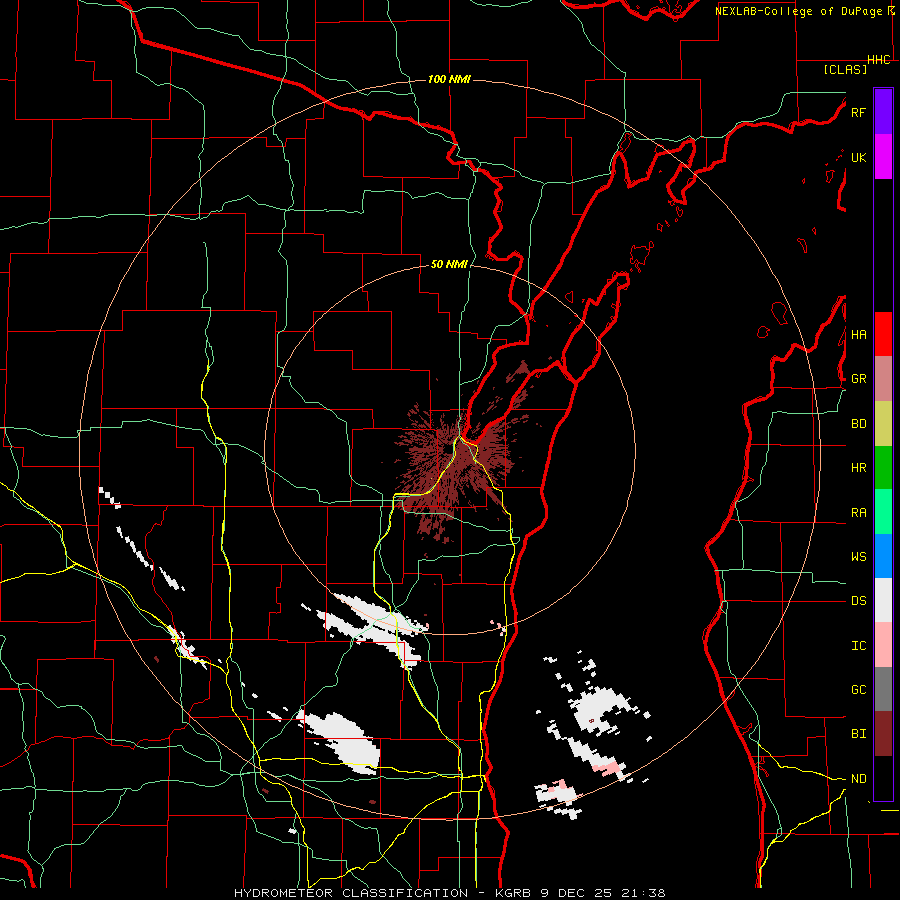The image size is (900, 900).
Task: Click the 'IC' legend label text
Action: (858, 646)
